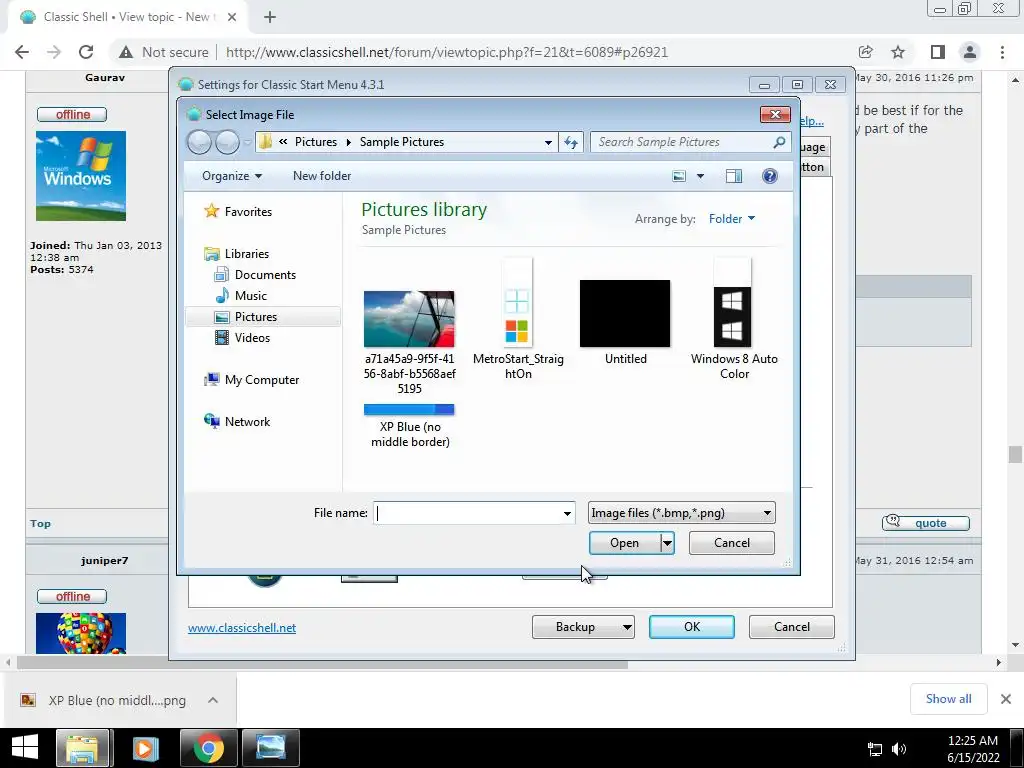Image resolution: width=1024 pixels, height=768 pixels.
Task: Refresh the Sample Pictures folder listing
Action: [x=571, y=142]
